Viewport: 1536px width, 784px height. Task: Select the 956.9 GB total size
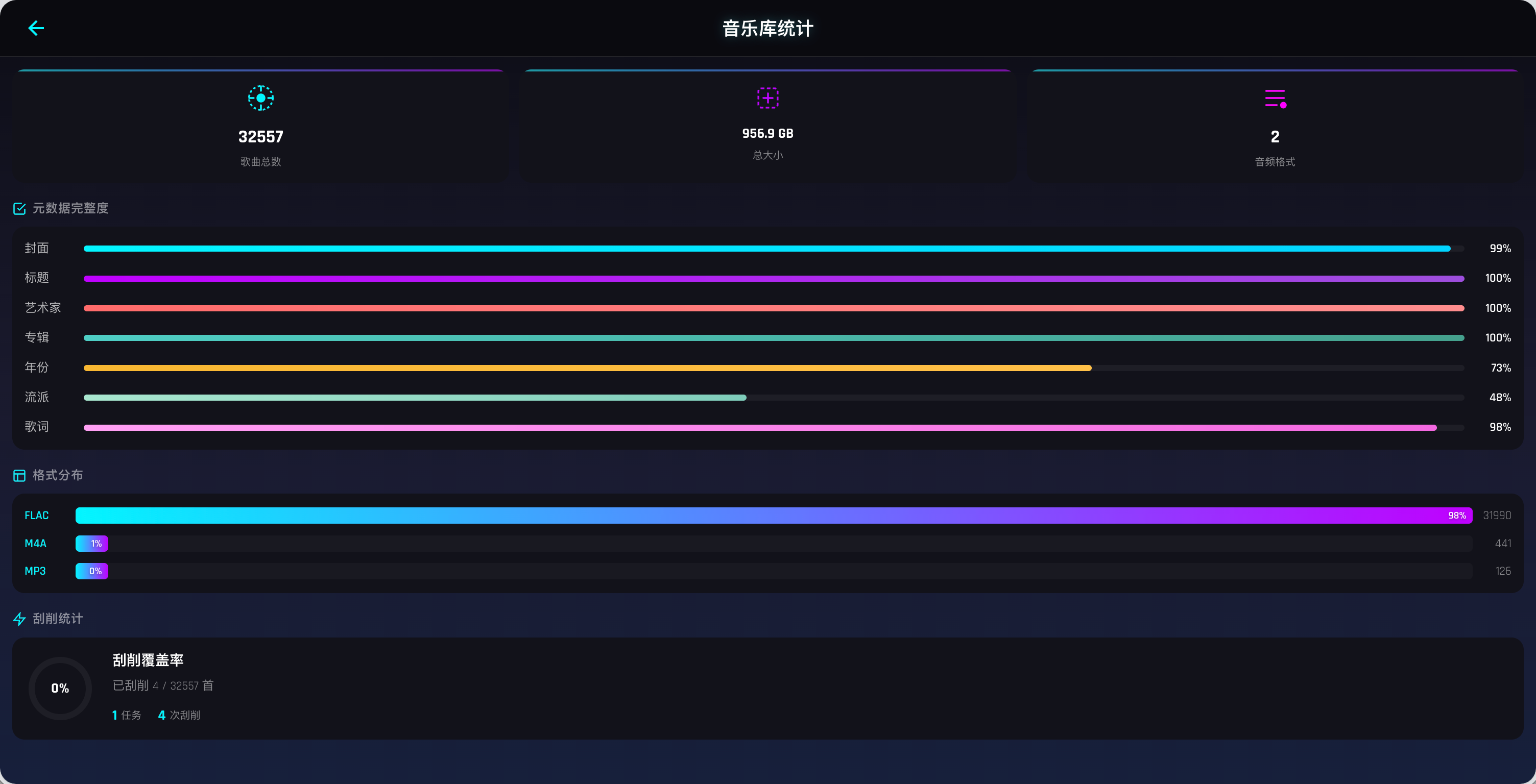768,134
